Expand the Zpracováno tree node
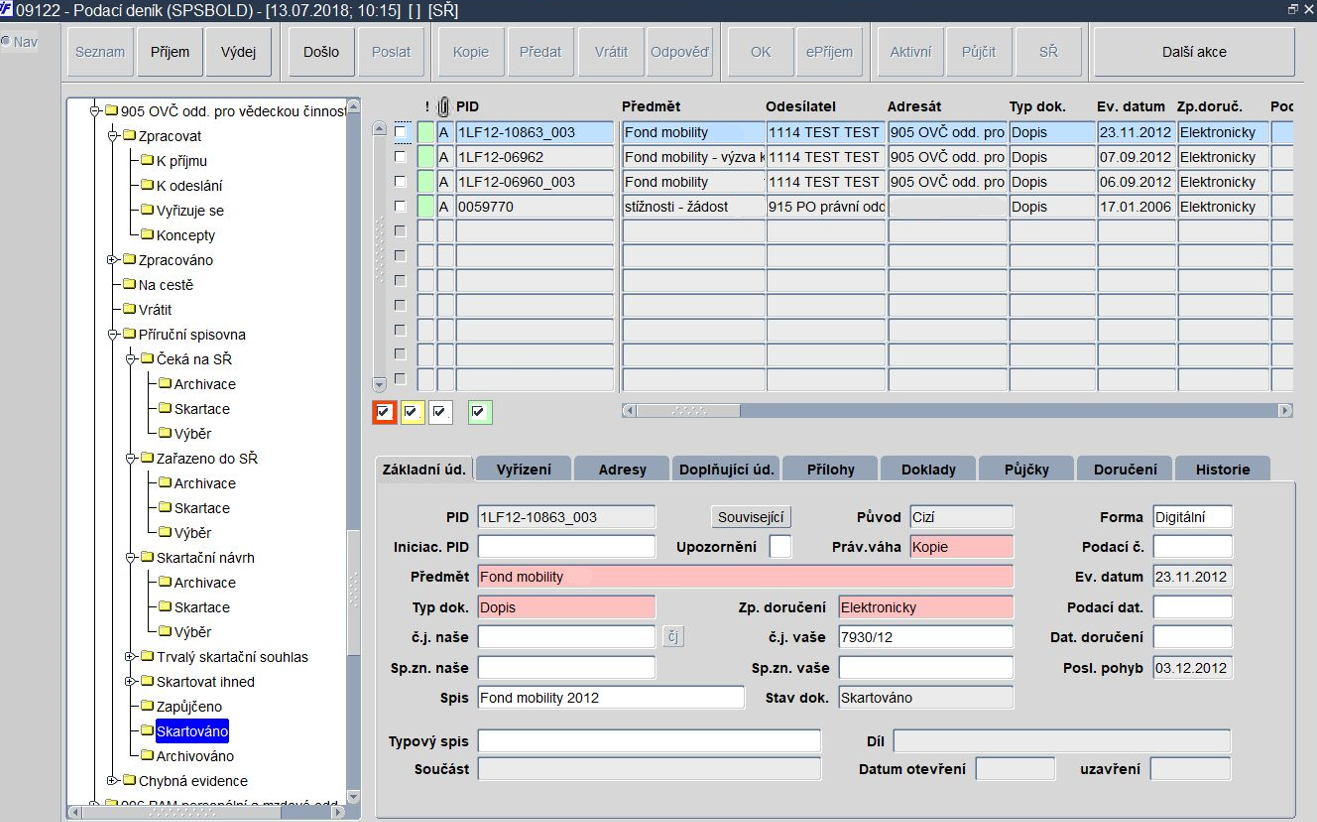The height and width of the screenshot is (822, 1317). click(x=113, y=260)
